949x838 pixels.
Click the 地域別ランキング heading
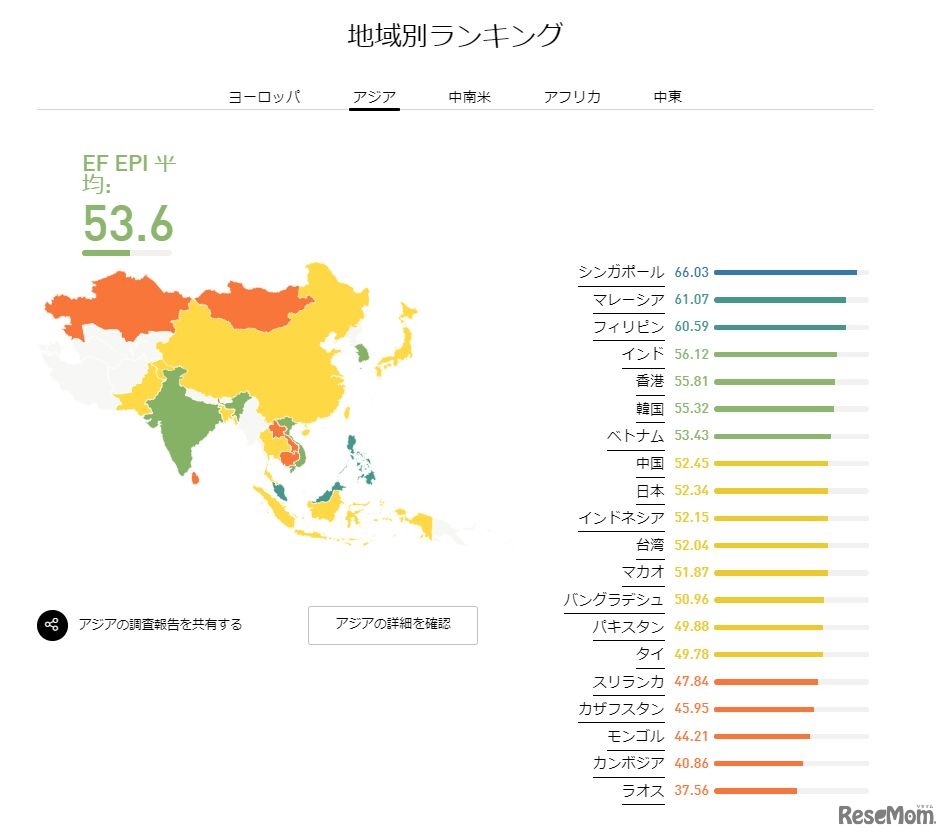454,33
